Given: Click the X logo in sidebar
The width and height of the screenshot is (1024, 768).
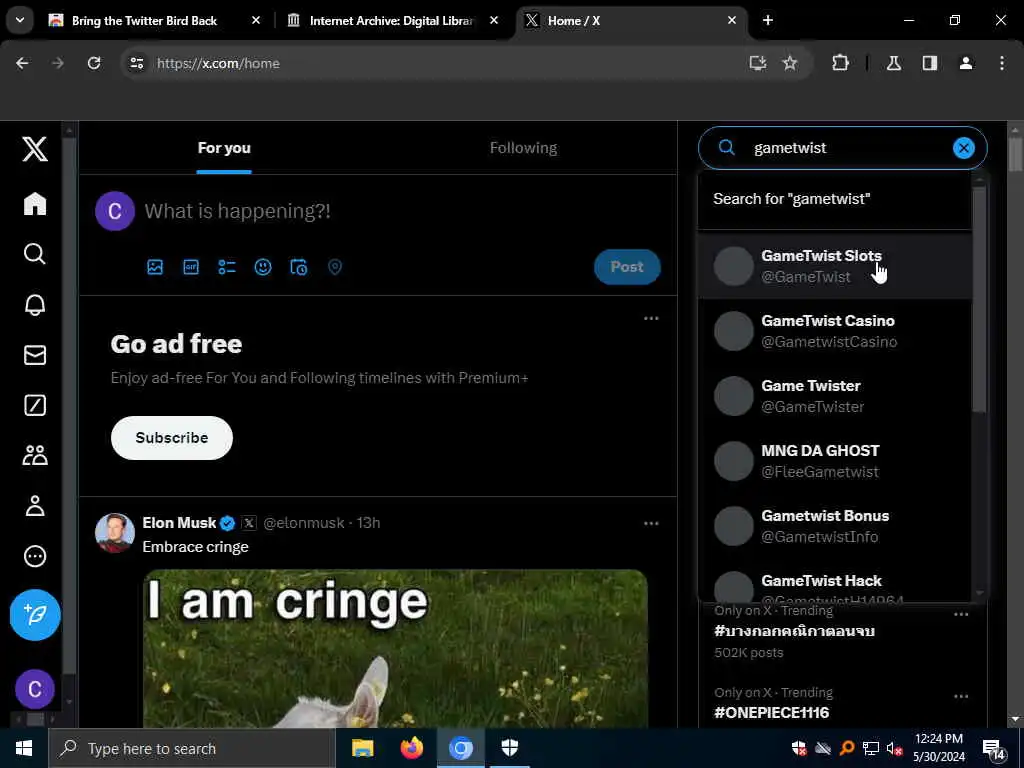Looking at the screenshot, I should [x=35, y=149].
